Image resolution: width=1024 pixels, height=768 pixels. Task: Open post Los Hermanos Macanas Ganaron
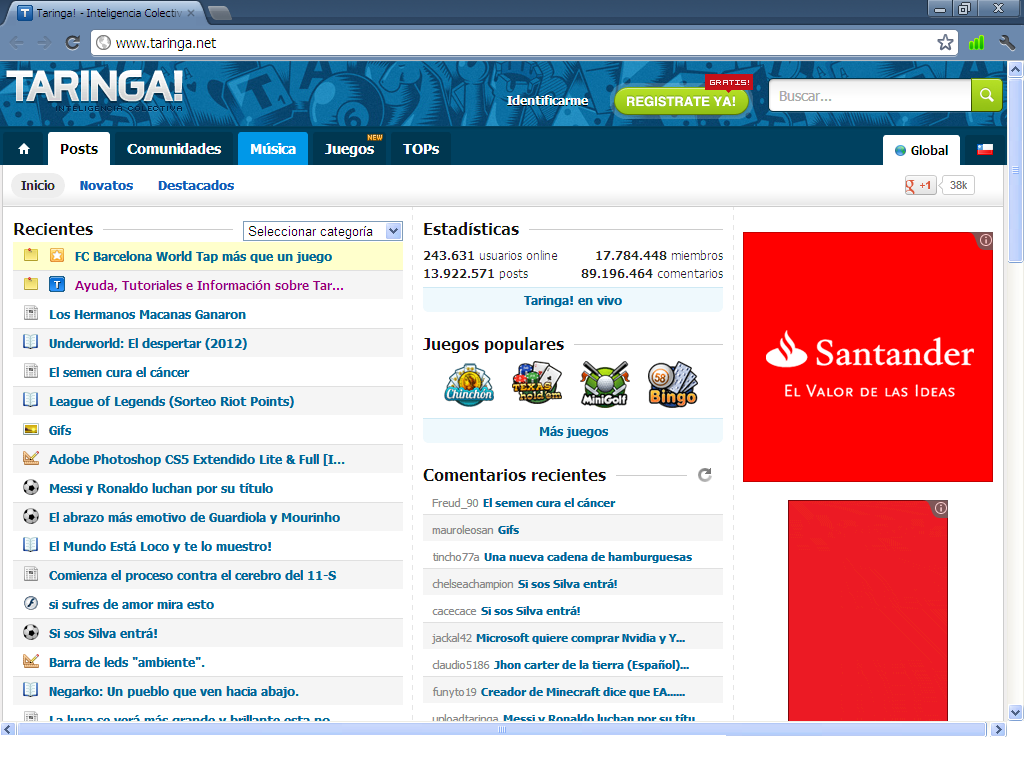148,314
